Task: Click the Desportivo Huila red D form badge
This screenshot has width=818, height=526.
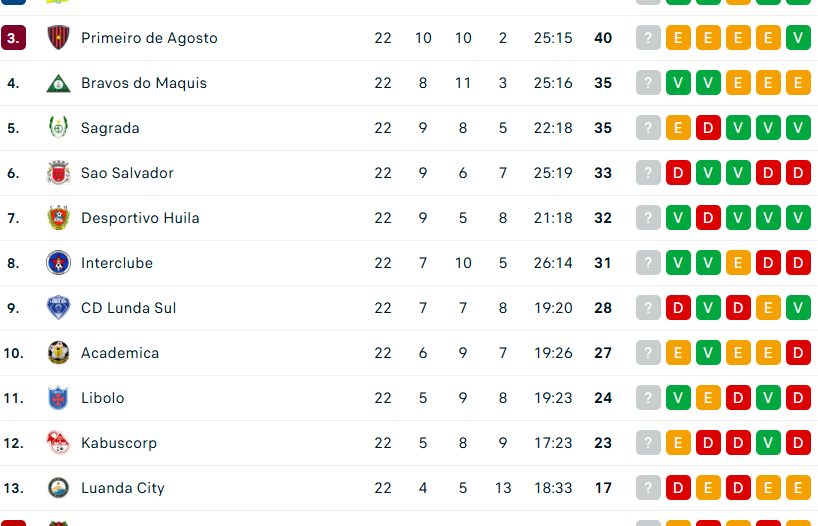Action: click(708, 218)
